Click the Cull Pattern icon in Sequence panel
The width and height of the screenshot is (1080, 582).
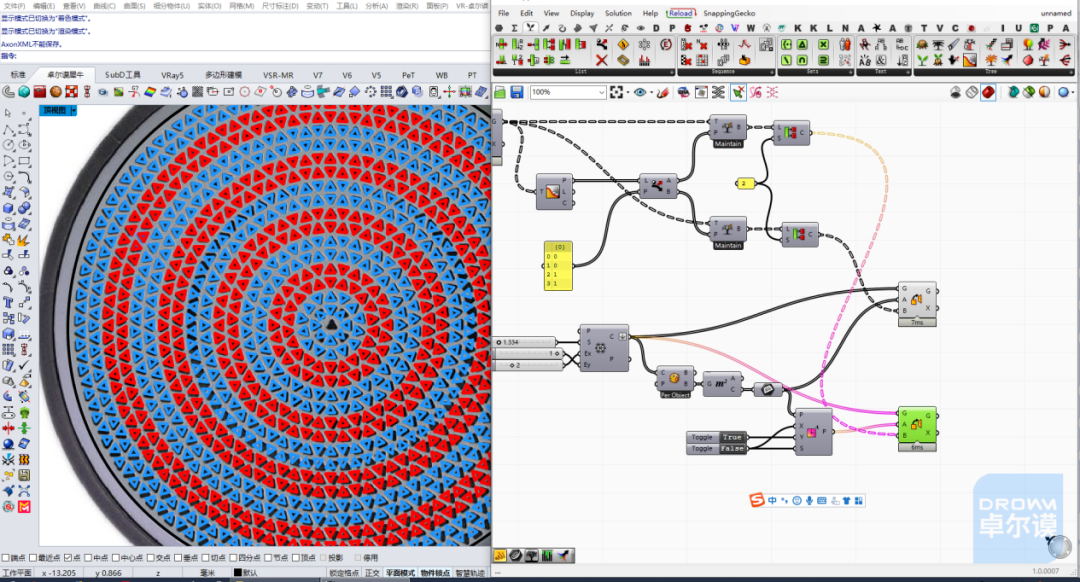[x=686, y=60]
